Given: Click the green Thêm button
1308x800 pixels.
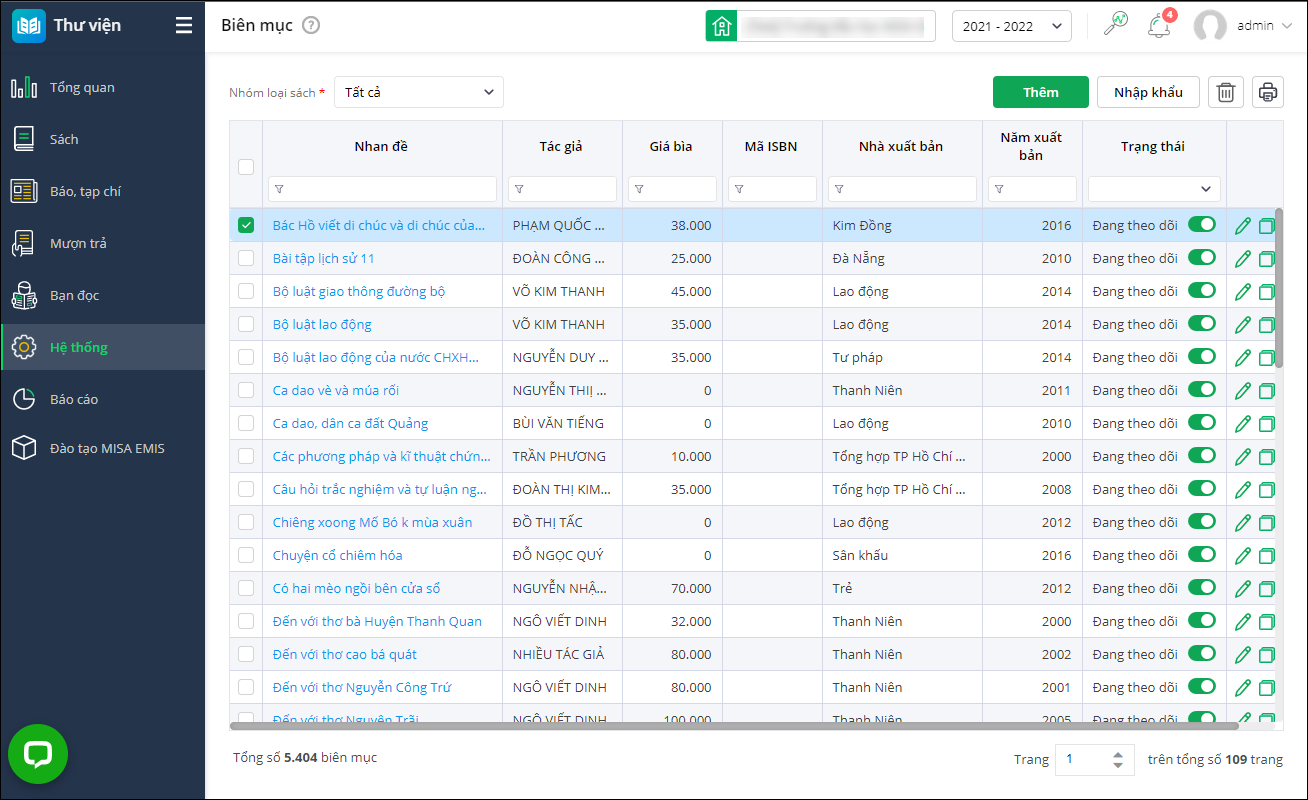Looking at the screenshot, I should pyautogui.click(x=1040, y=92).
